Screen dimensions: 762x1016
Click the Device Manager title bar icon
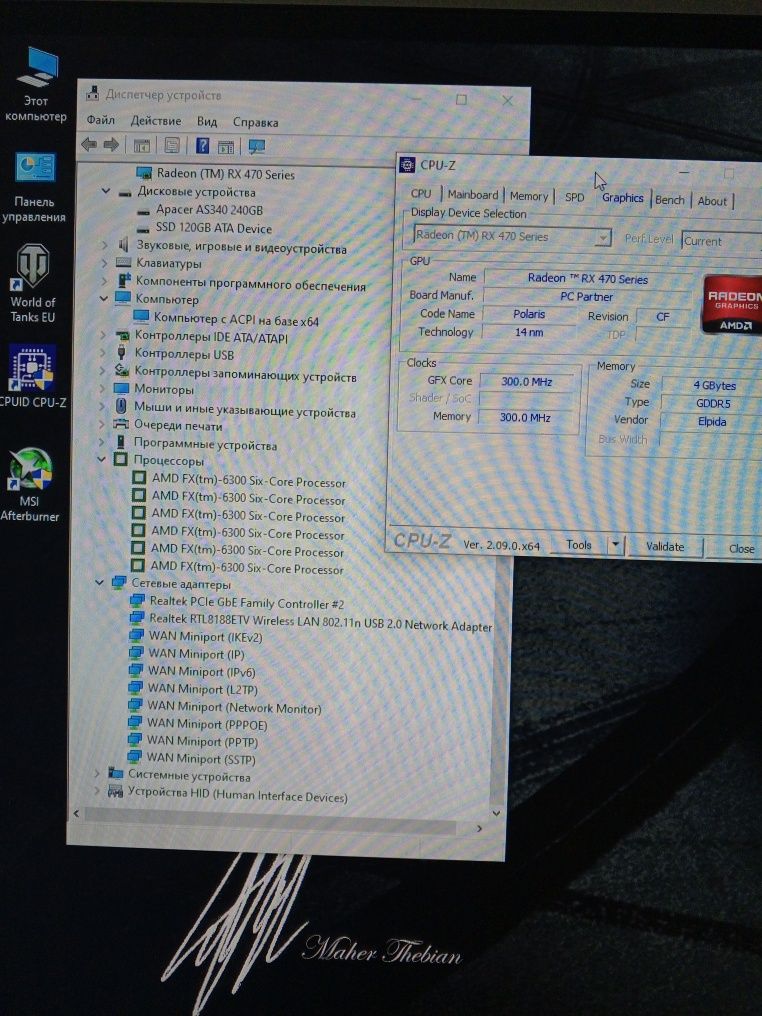(93, 93)
